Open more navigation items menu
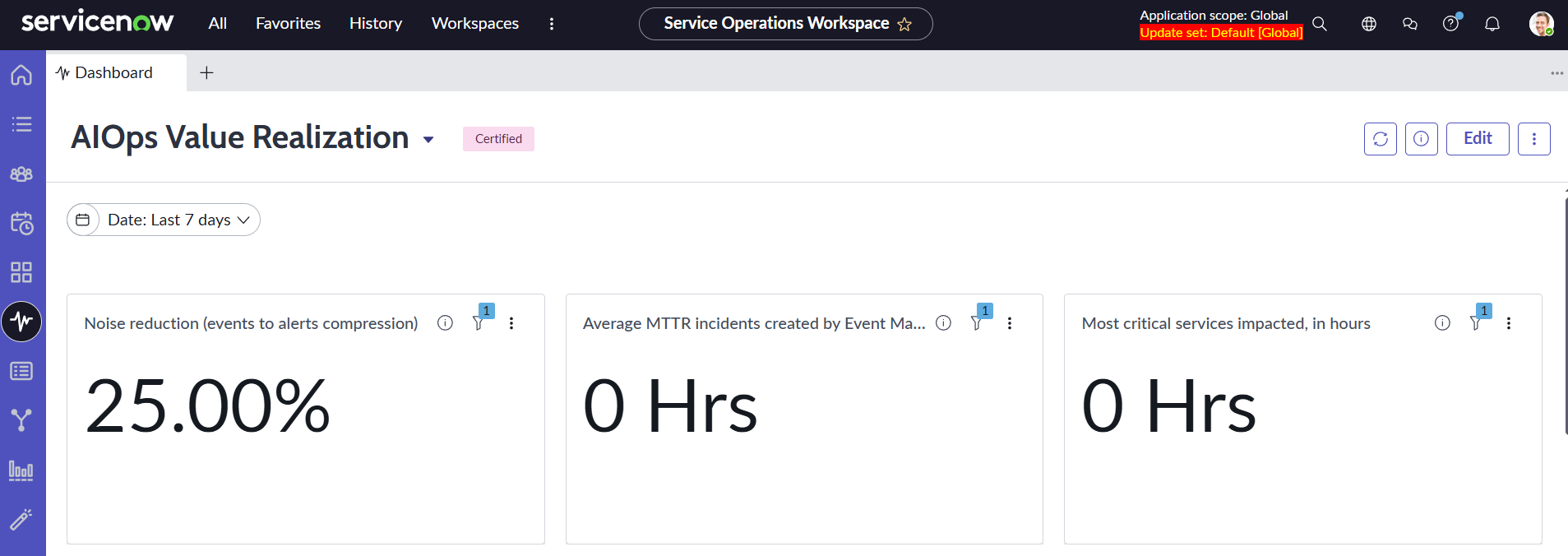Screen dimensions: 1568x556 point(552,24)
